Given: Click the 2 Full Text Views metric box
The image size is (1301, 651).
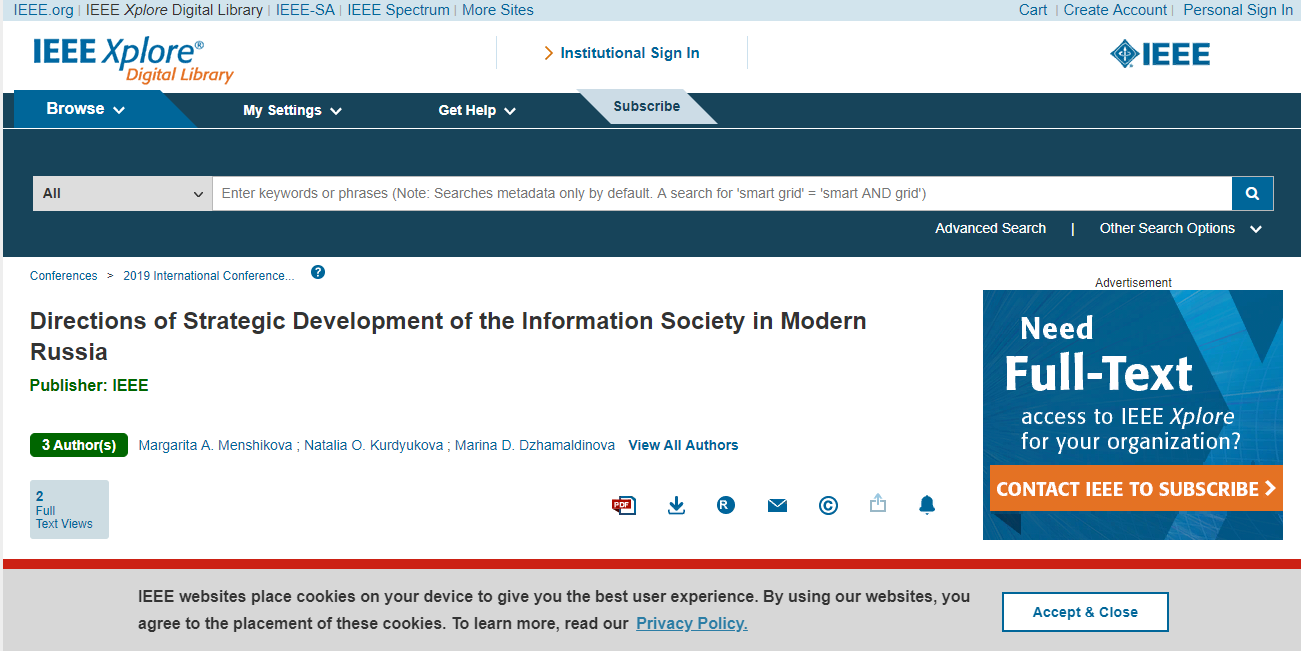Looking at the screenshot, I should point(69,509).
